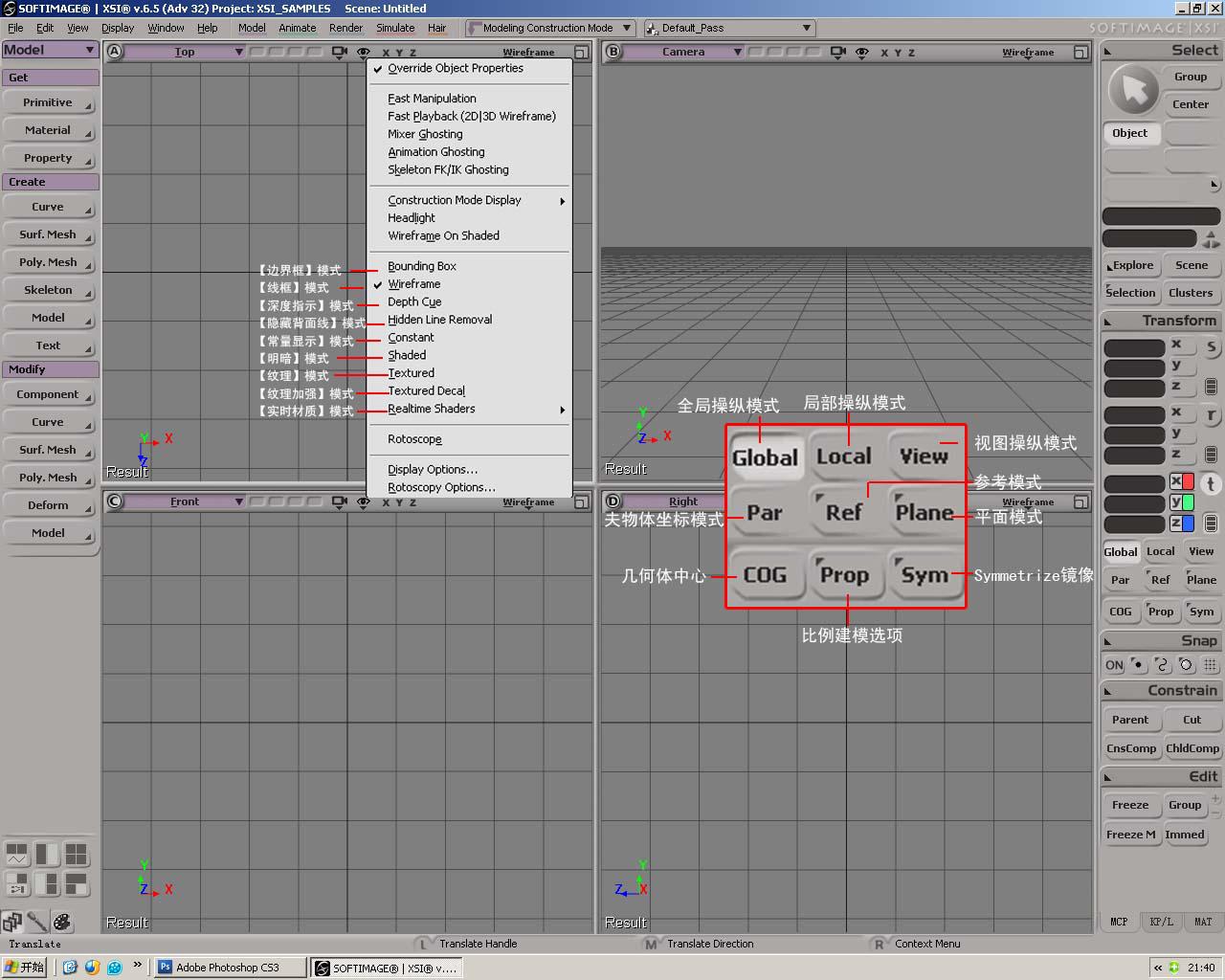Open the Default_Pass dropdown
The width and height of the screenshot is (1225, 980).
click(x=729, y=28)
